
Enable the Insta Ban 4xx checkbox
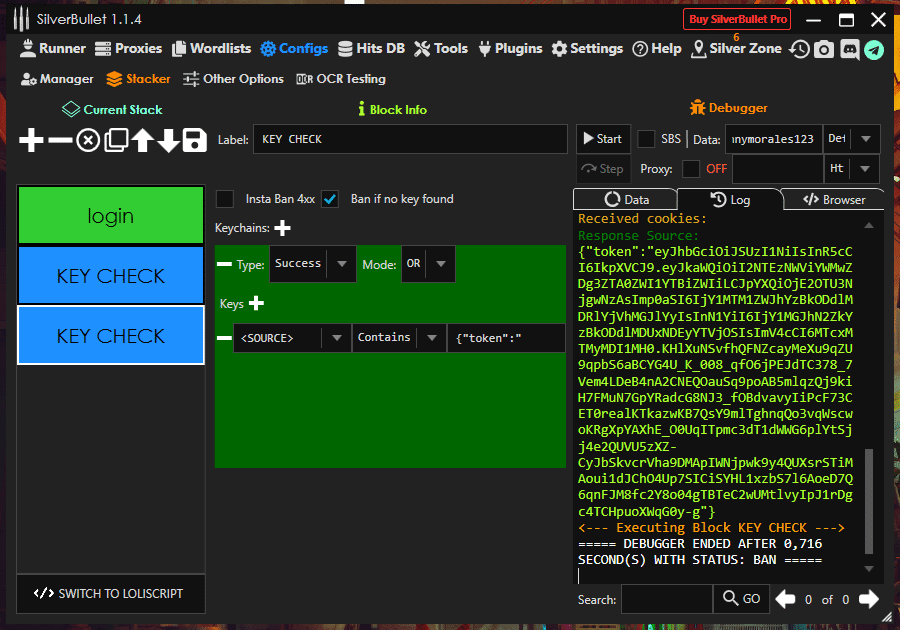point(225,199)
